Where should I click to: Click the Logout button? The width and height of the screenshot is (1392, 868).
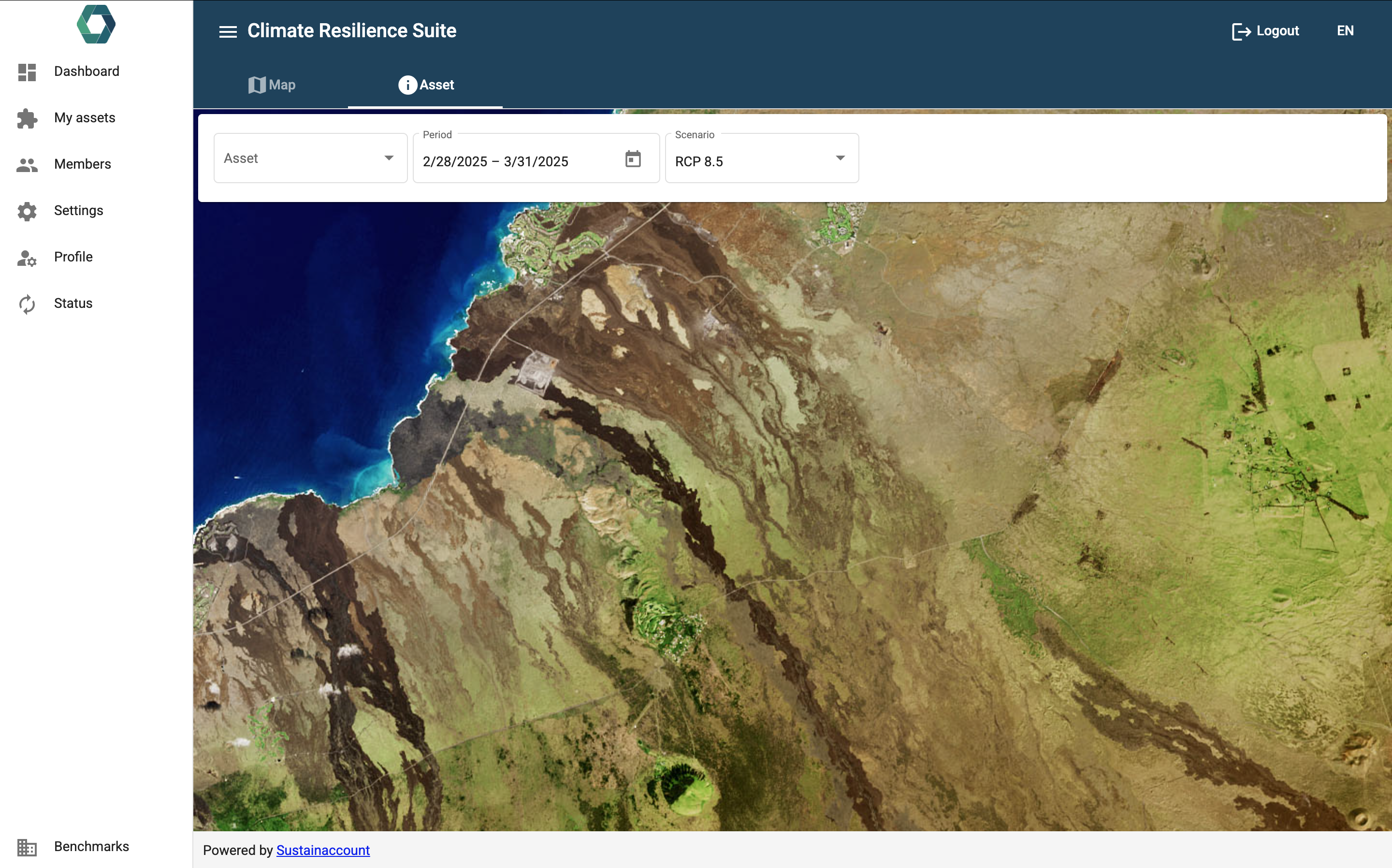point(1265,31)
